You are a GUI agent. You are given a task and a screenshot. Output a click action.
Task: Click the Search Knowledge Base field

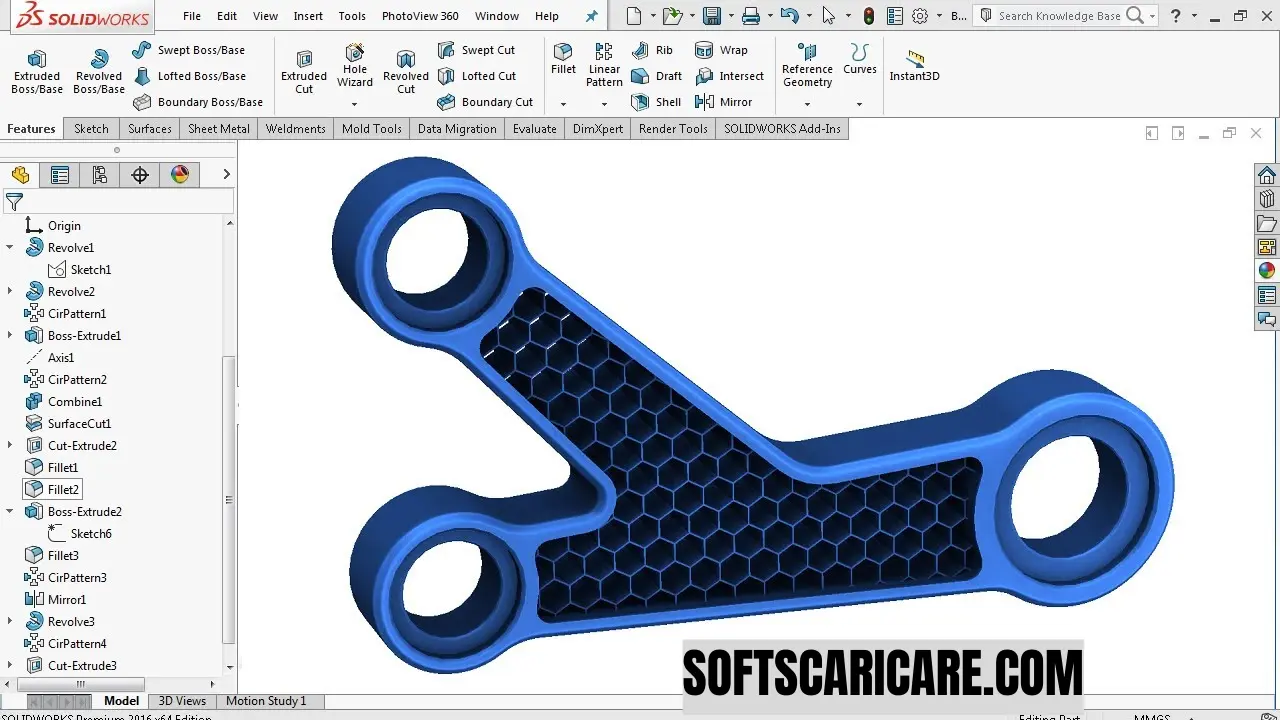click(x=1059, y=16)
